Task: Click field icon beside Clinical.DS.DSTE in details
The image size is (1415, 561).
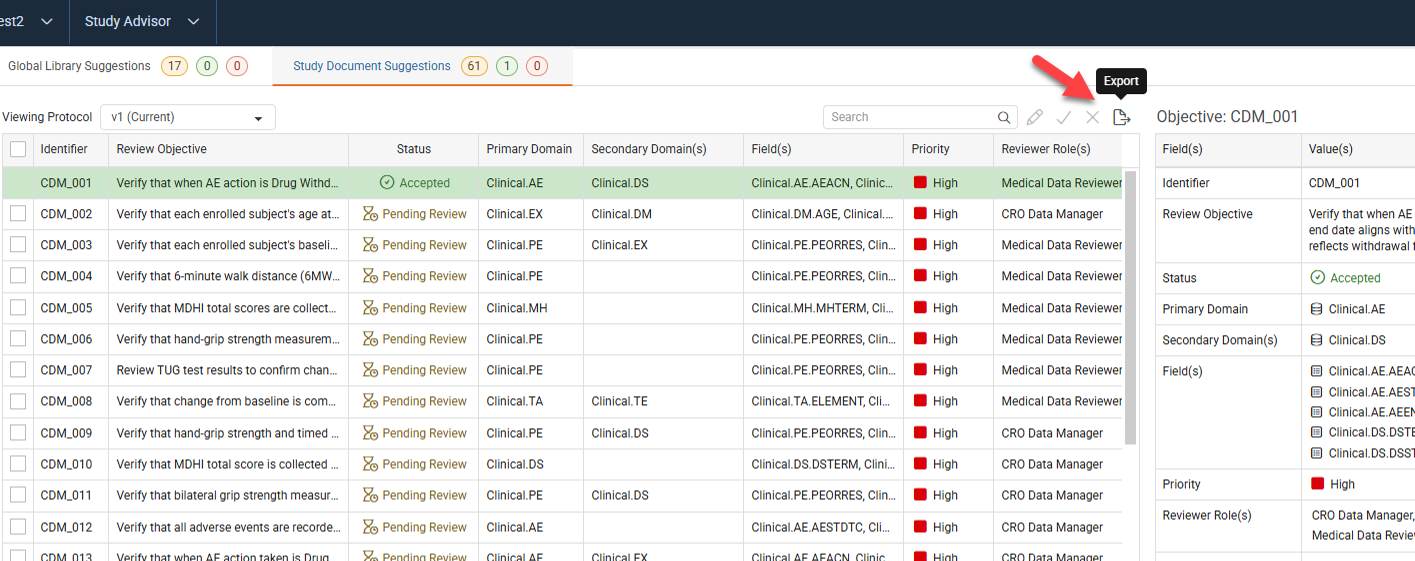Action: [1317, 432]
